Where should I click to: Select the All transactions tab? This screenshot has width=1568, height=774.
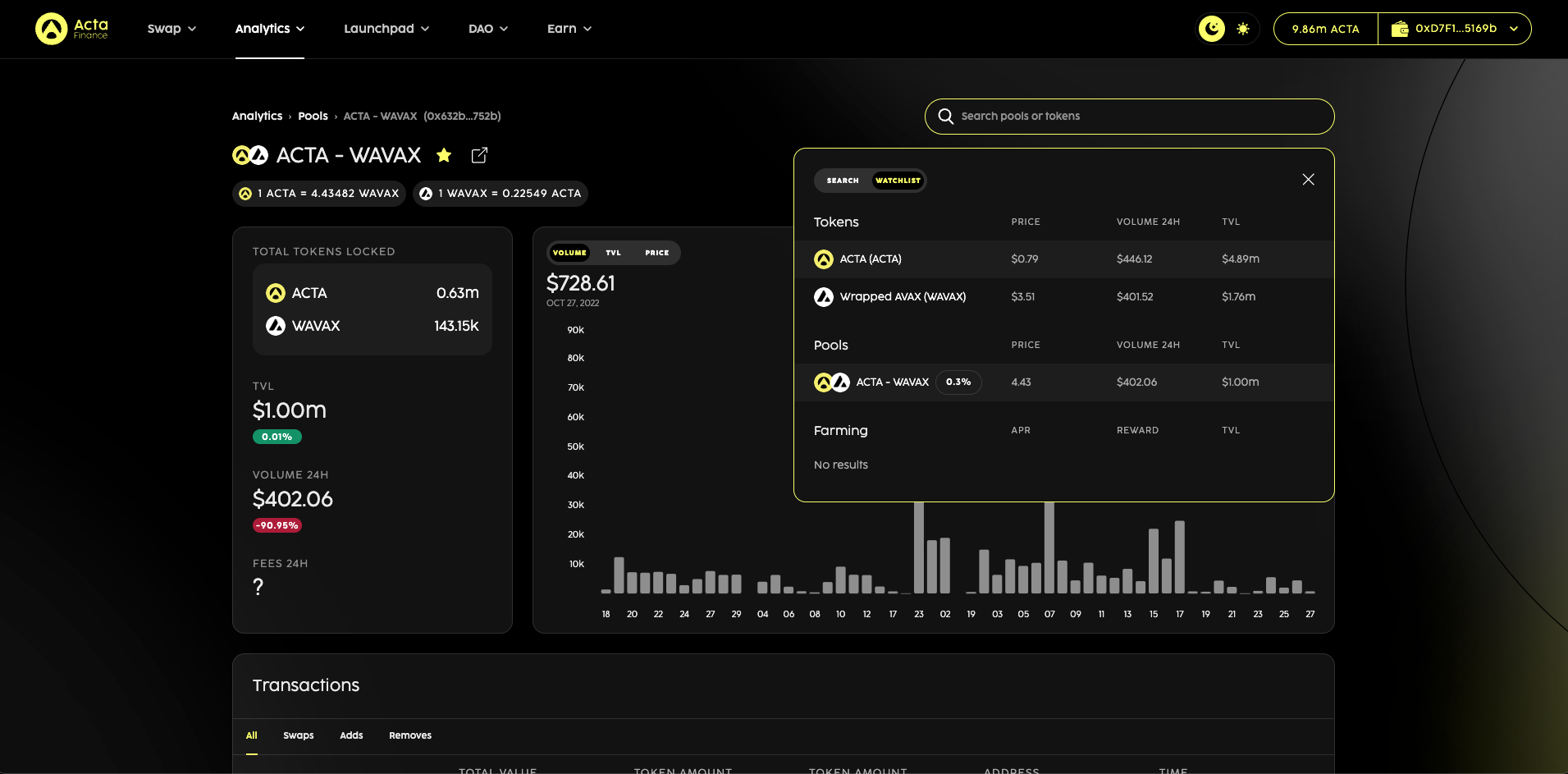coord(252,735)
